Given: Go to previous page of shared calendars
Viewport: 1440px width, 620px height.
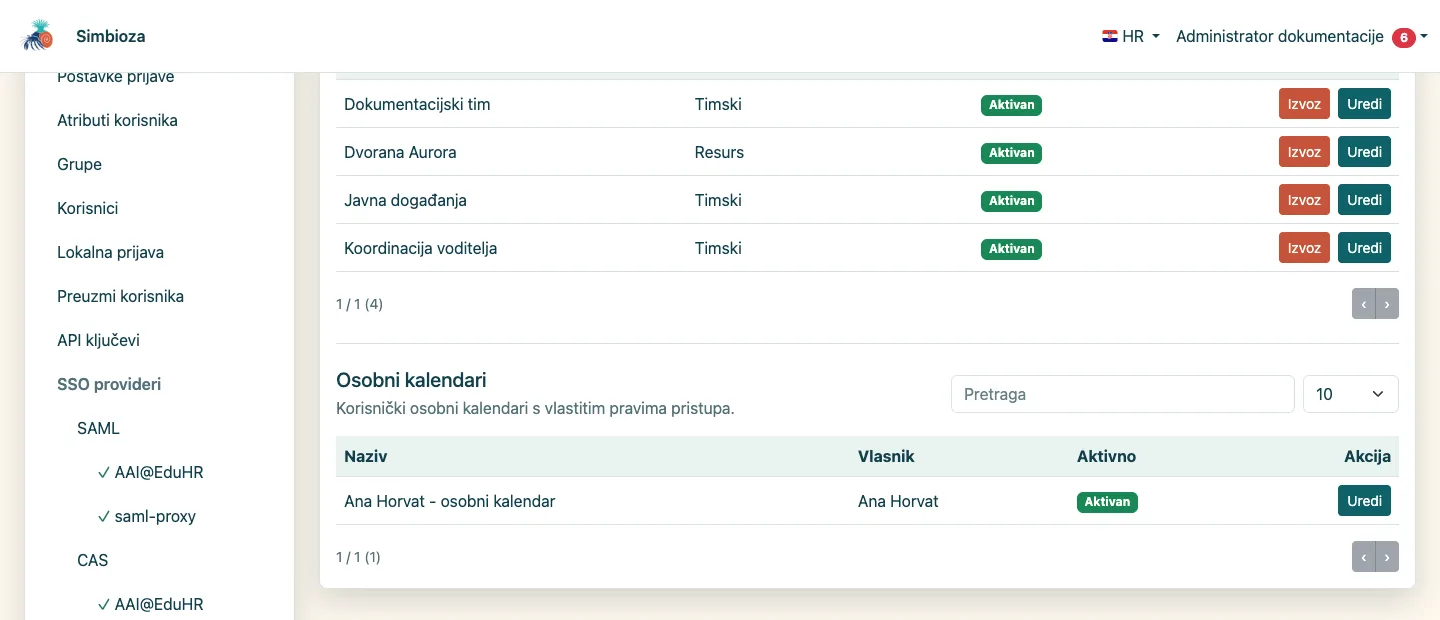Looking at the screenshot, I should 1363,304.
